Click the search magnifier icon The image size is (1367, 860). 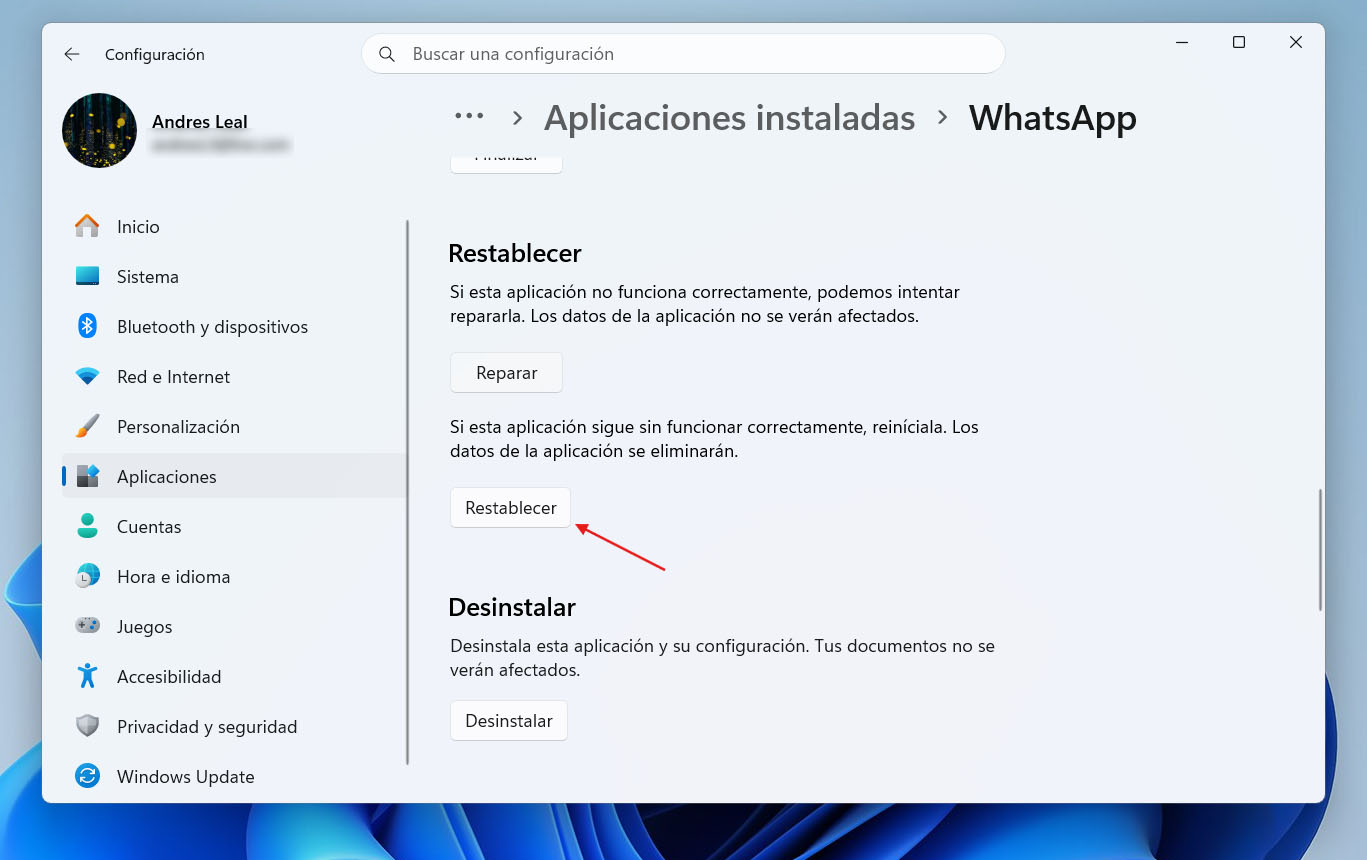tap(388, 54)
